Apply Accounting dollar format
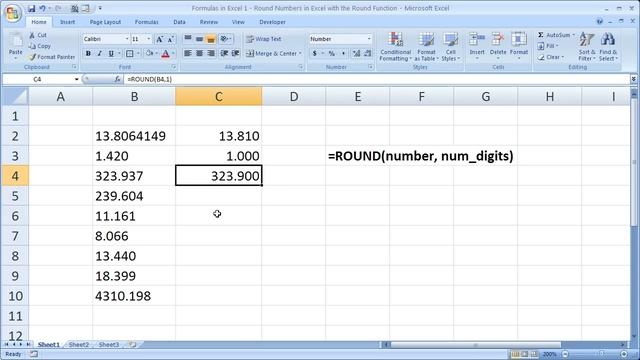The height and width of the screenshot is (360, 640). [315, 53]
